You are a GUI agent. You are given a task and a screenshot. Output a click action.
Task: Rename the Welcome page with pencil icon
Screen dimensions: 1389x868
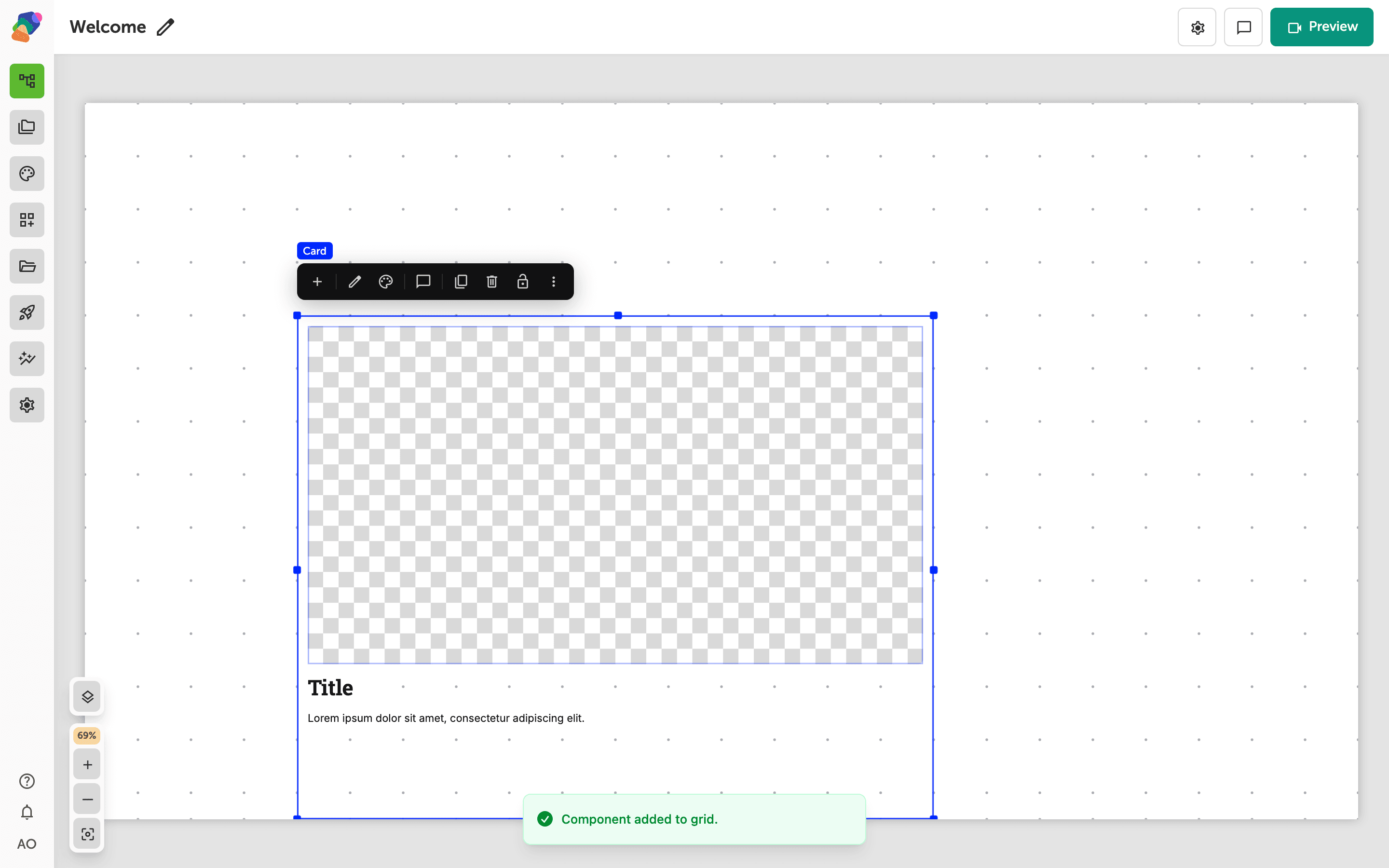165,27
